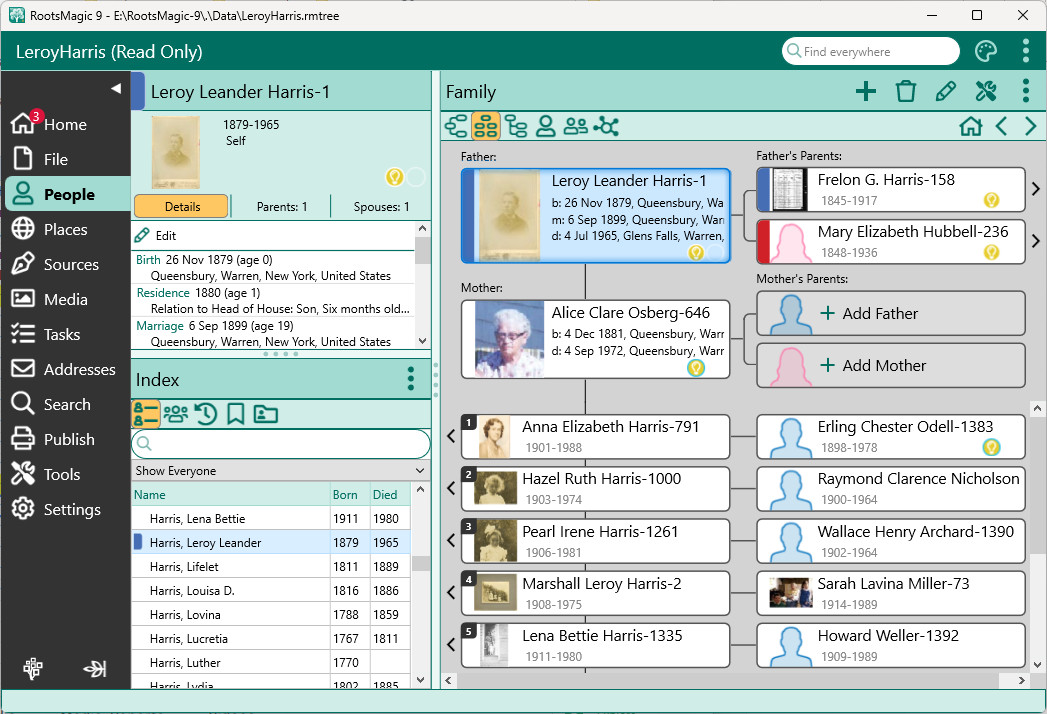Open the Sources menu in sidebar

70,265
